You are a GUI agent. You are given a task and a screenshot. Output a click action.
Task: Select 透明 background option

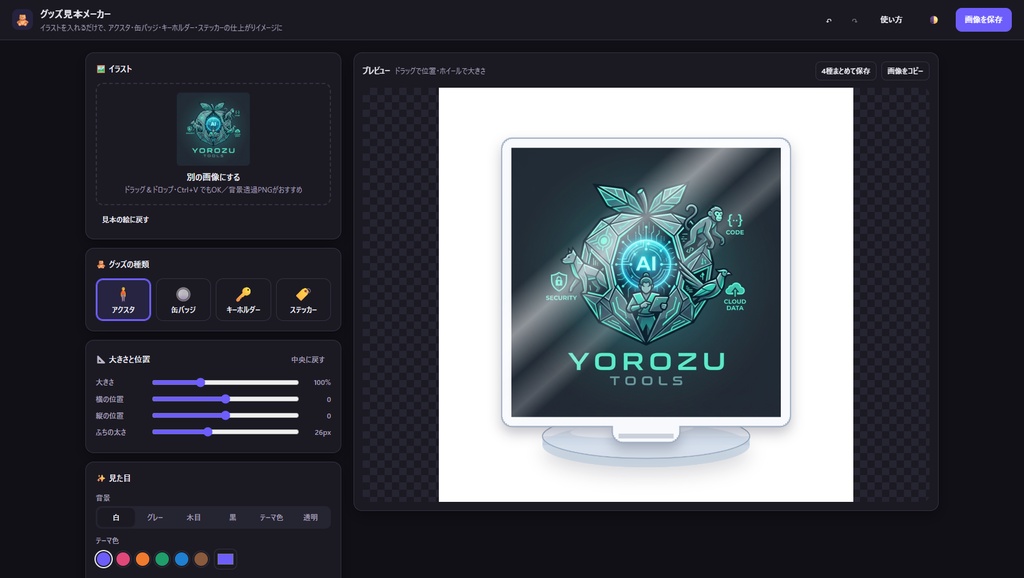310,517
